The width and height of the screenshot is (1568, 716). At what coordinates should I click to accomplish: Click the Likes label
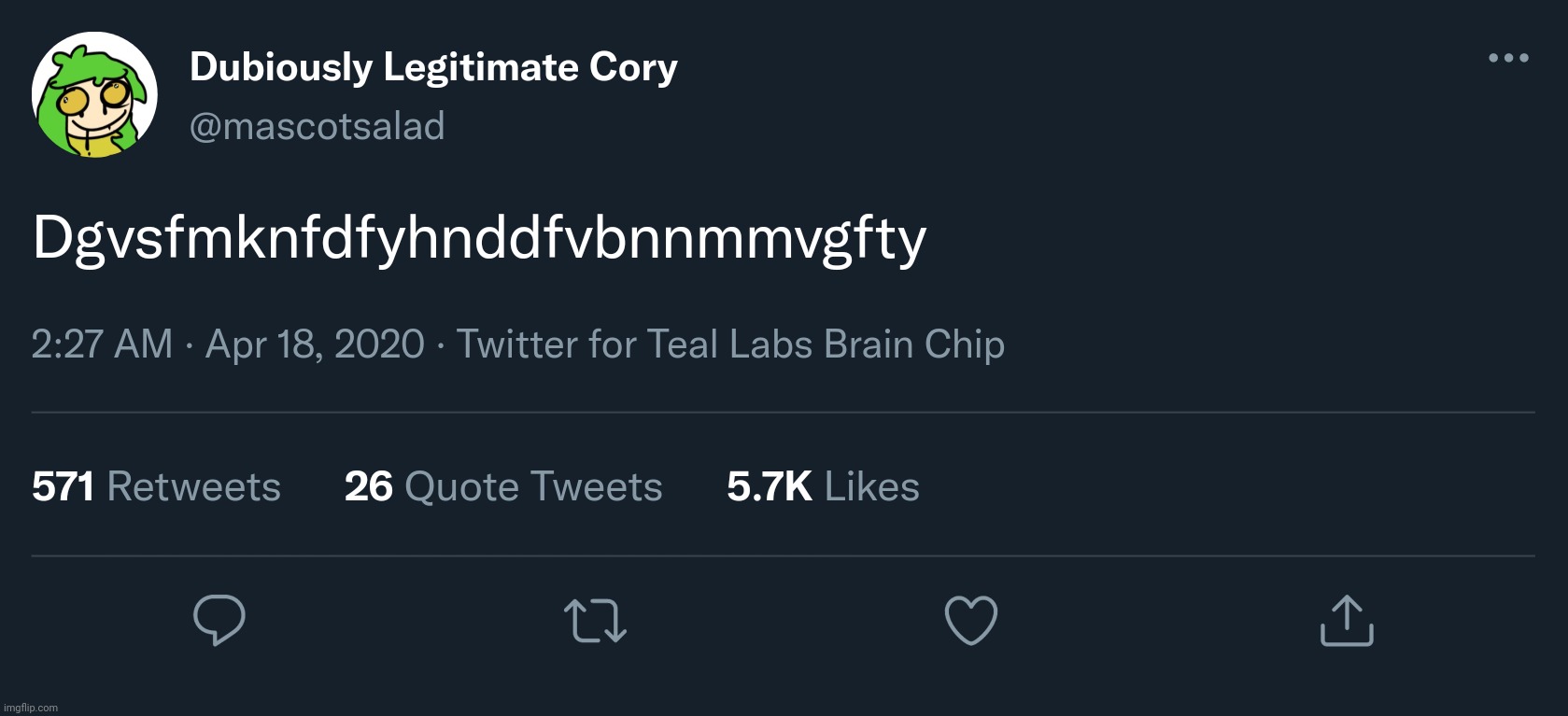(x=871, y=486)
